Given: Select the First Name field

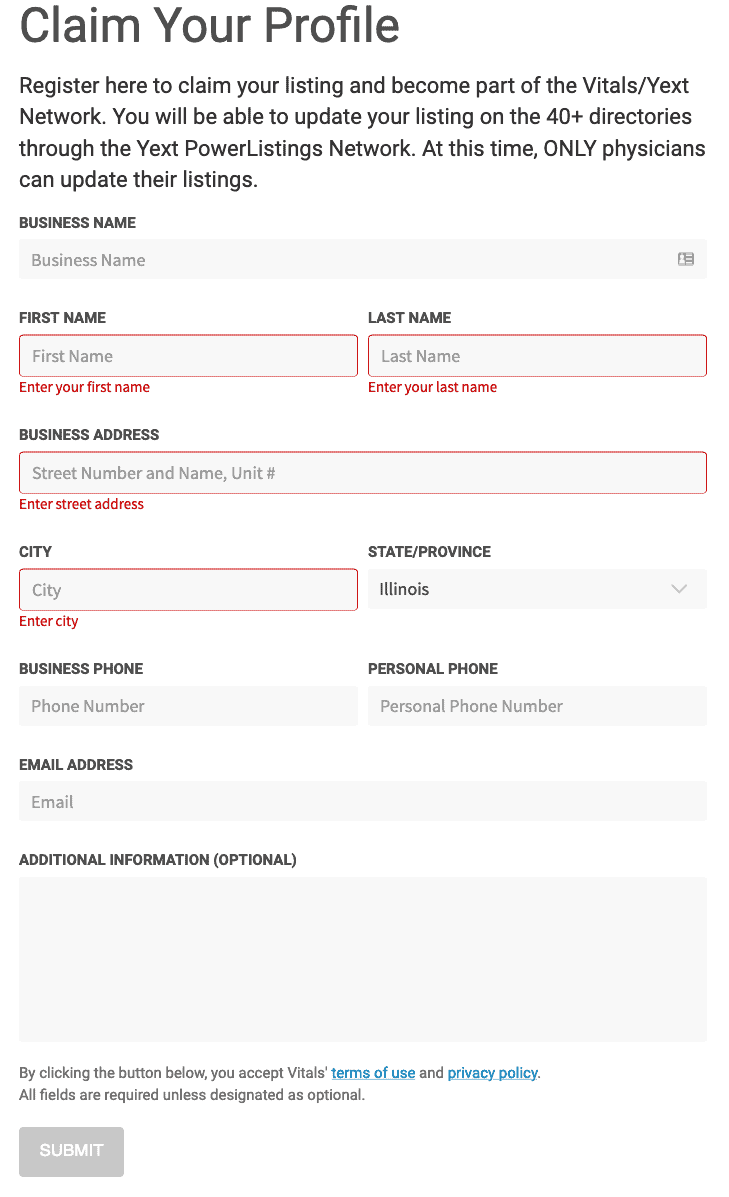Looking at the screenshot, I should point(188,355).
